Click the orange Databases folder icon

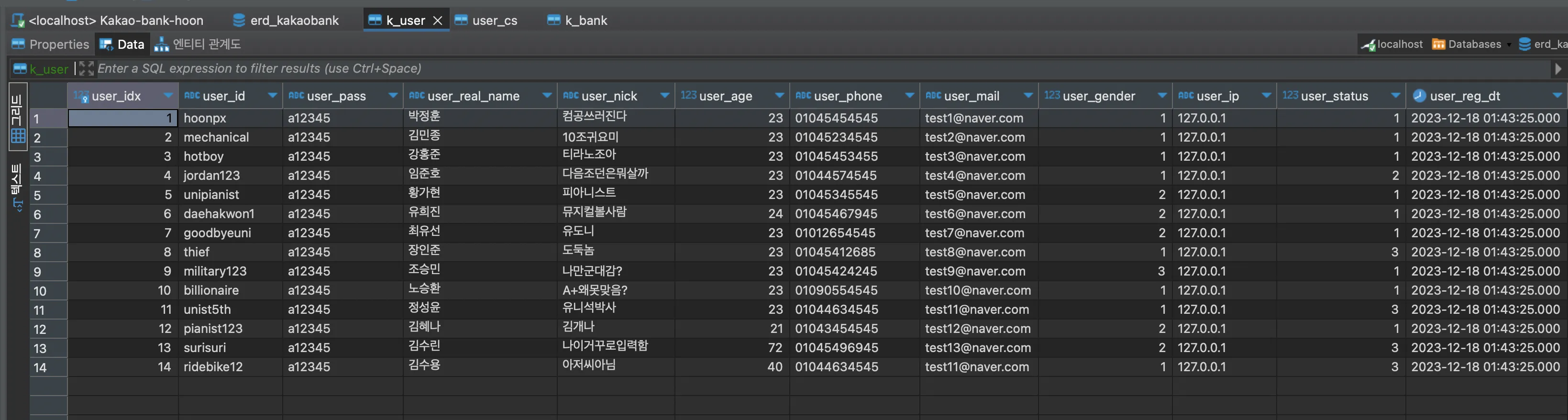tap(1438, 44)
